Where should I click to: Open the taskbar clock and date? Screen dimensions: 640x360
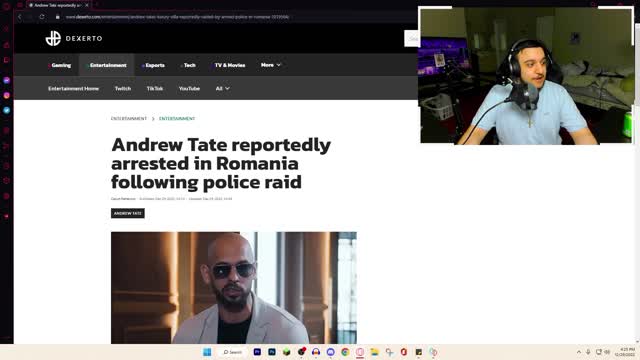point(625,352)
